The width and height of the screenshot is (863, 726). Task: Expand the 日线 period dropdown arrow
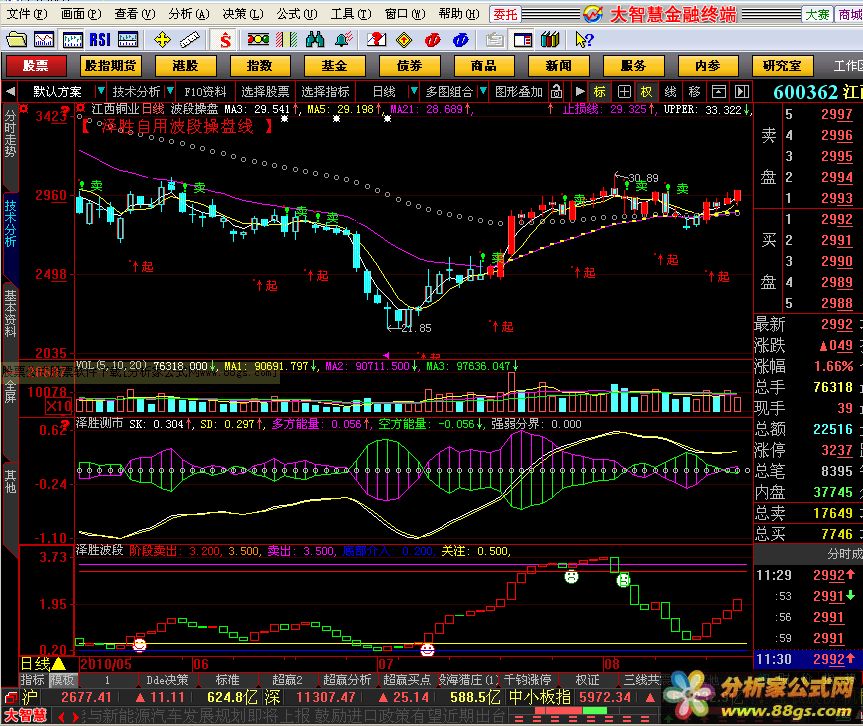click(x=414, y=91)
